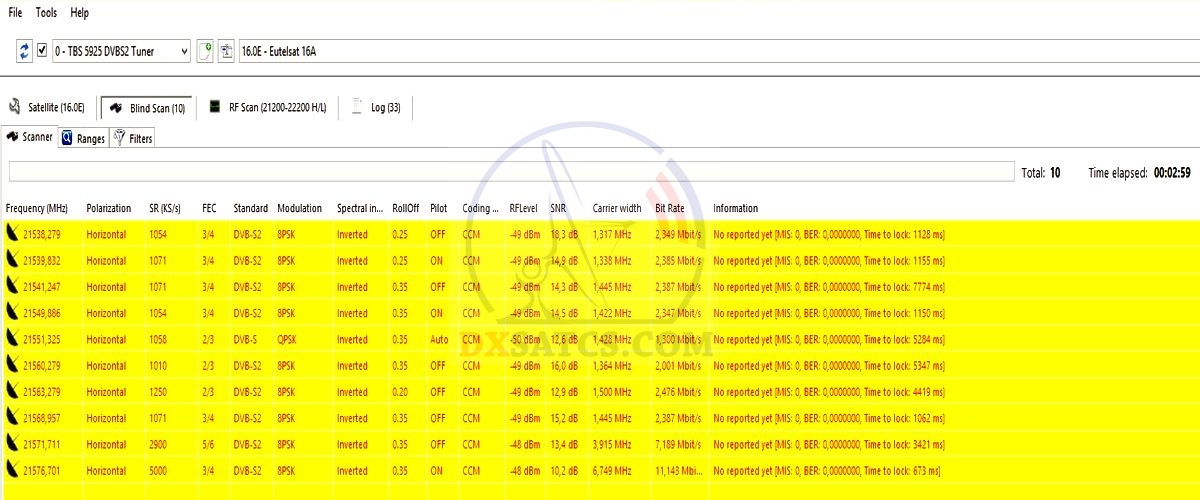The width and height of the screenshot is (1200, 500).
Task: Click the dish icon of the 21538,279 row
Action: (13, 234)
